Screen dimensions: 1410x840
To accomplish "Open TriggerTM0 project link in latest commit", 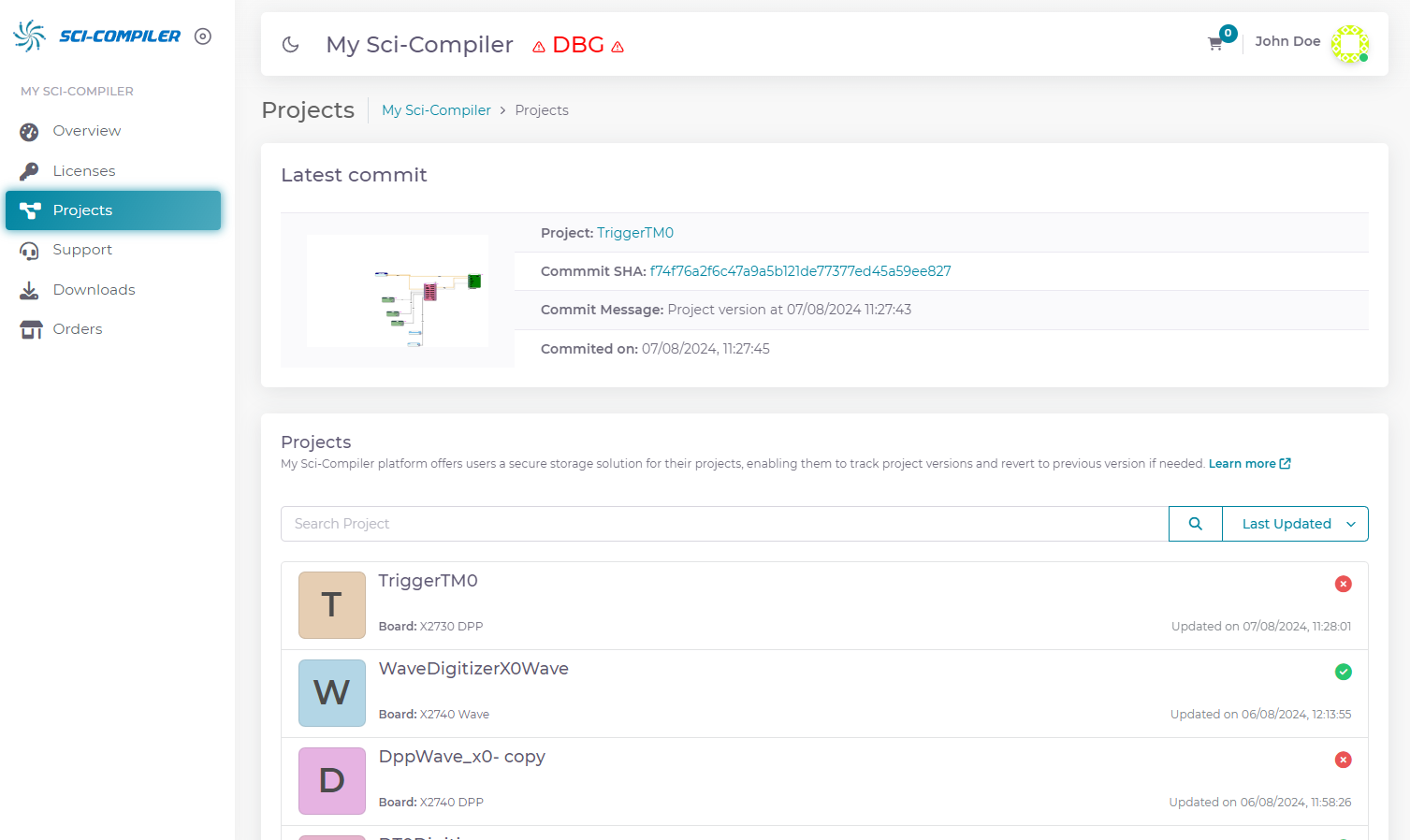I will 635,233.
